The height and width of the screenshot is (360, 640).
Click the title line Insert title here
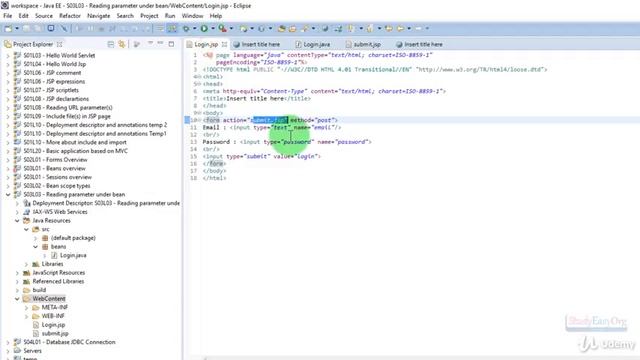pos(257,99)
